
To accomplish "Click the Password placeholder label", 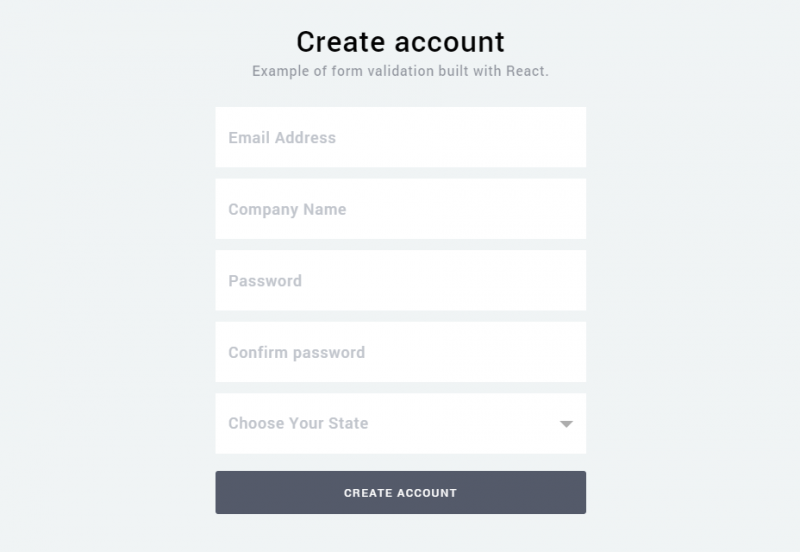I will (x=265, y=281).
